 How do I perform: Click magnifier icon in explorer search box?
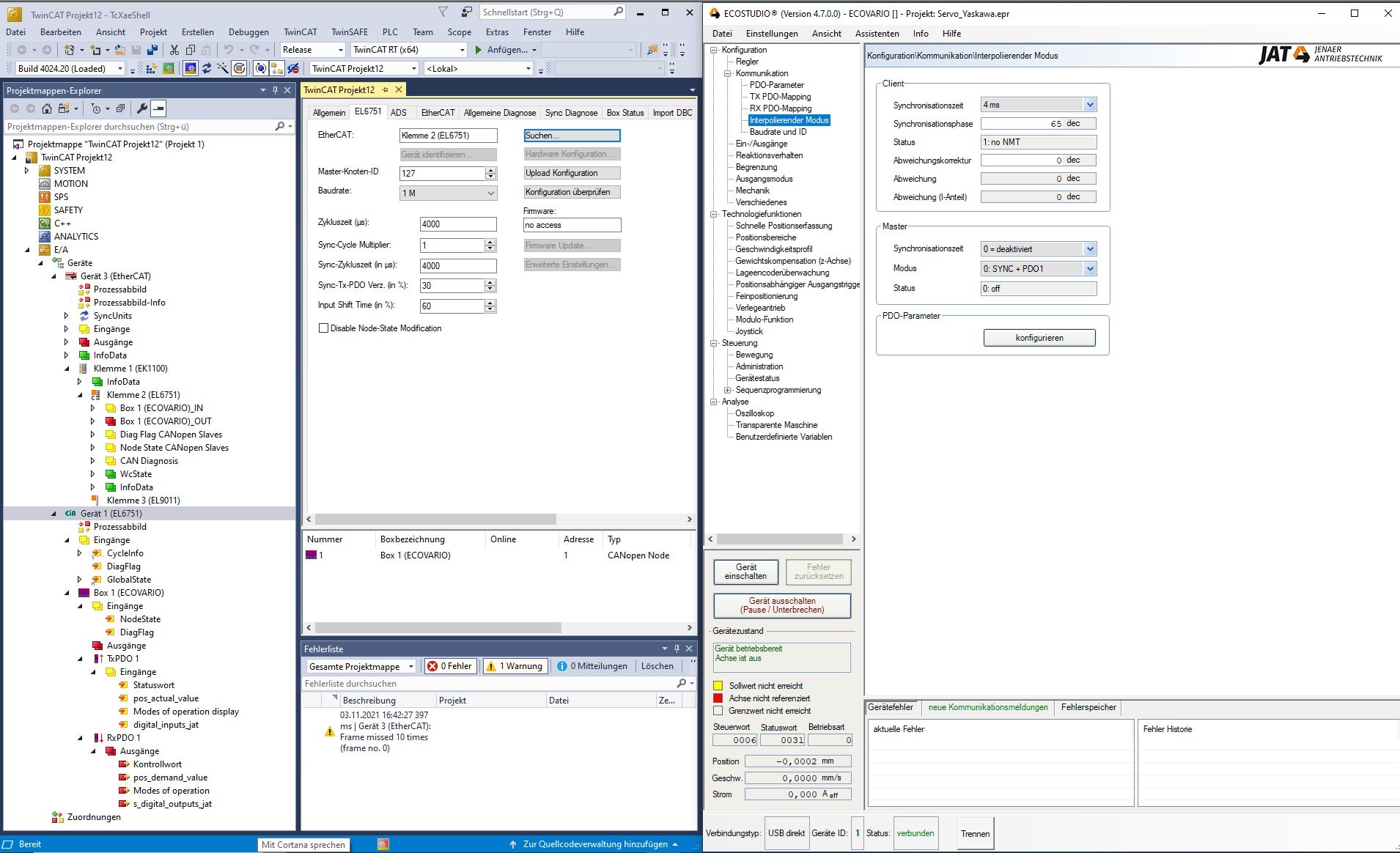click(x=279, y=126)
